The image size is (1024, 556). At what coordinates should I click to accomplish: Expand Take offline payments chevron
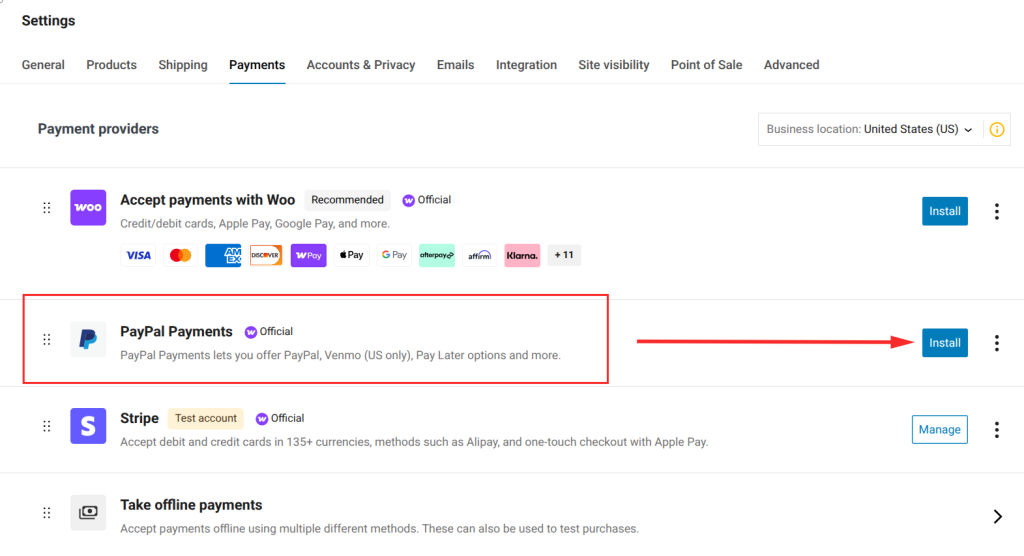pos(997,516)
